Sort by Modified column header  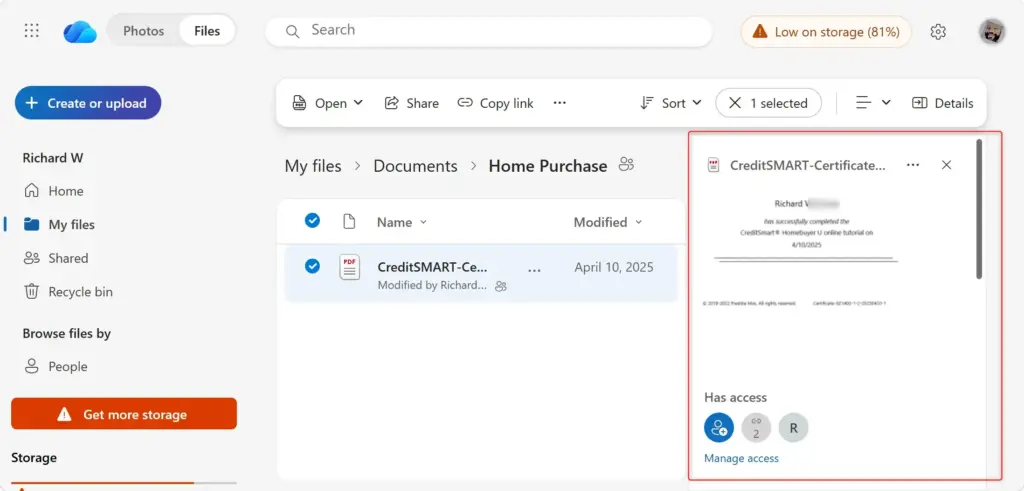tap(608, 222)
